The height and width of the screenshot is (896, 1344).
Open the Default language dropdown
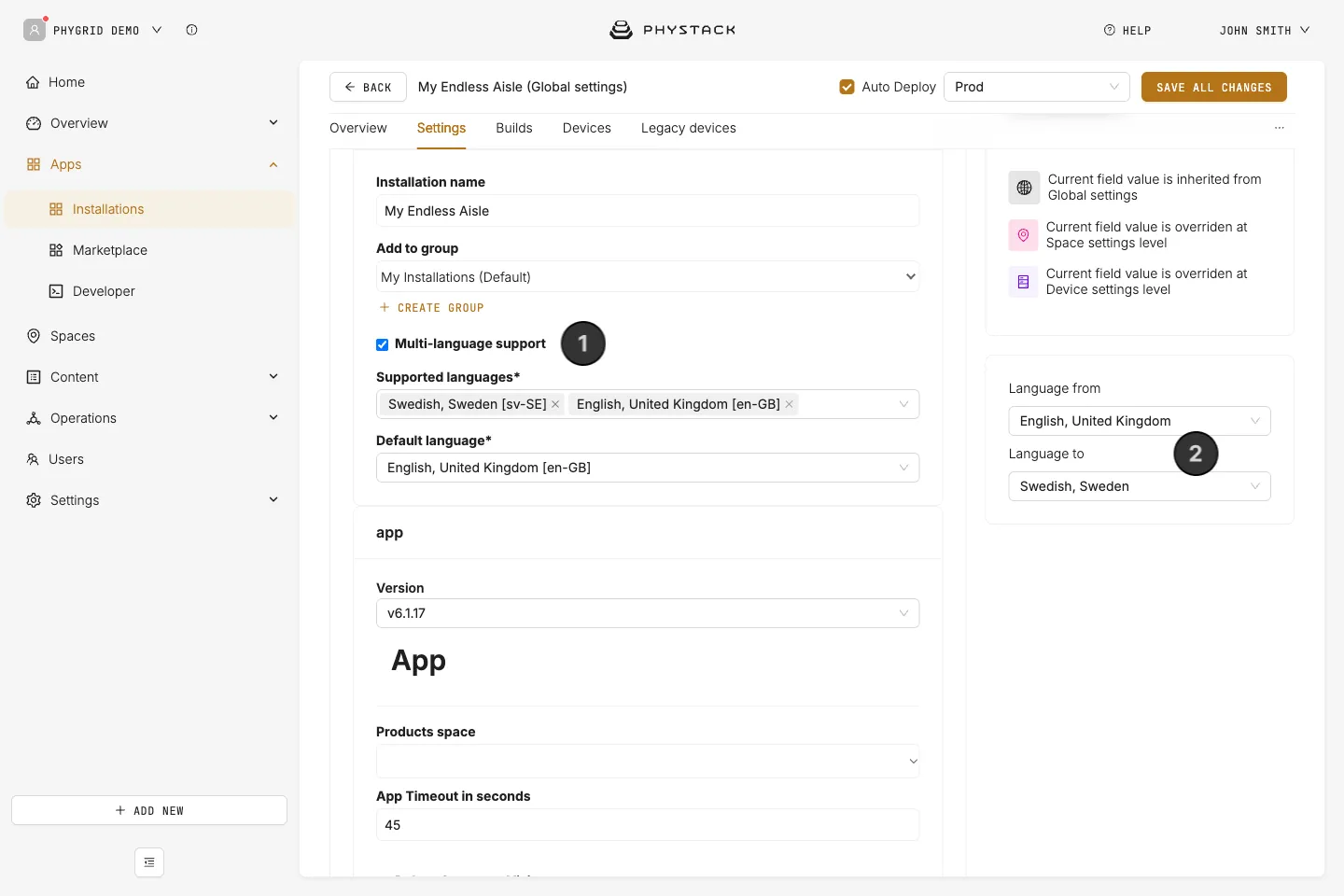coord(648,468)
